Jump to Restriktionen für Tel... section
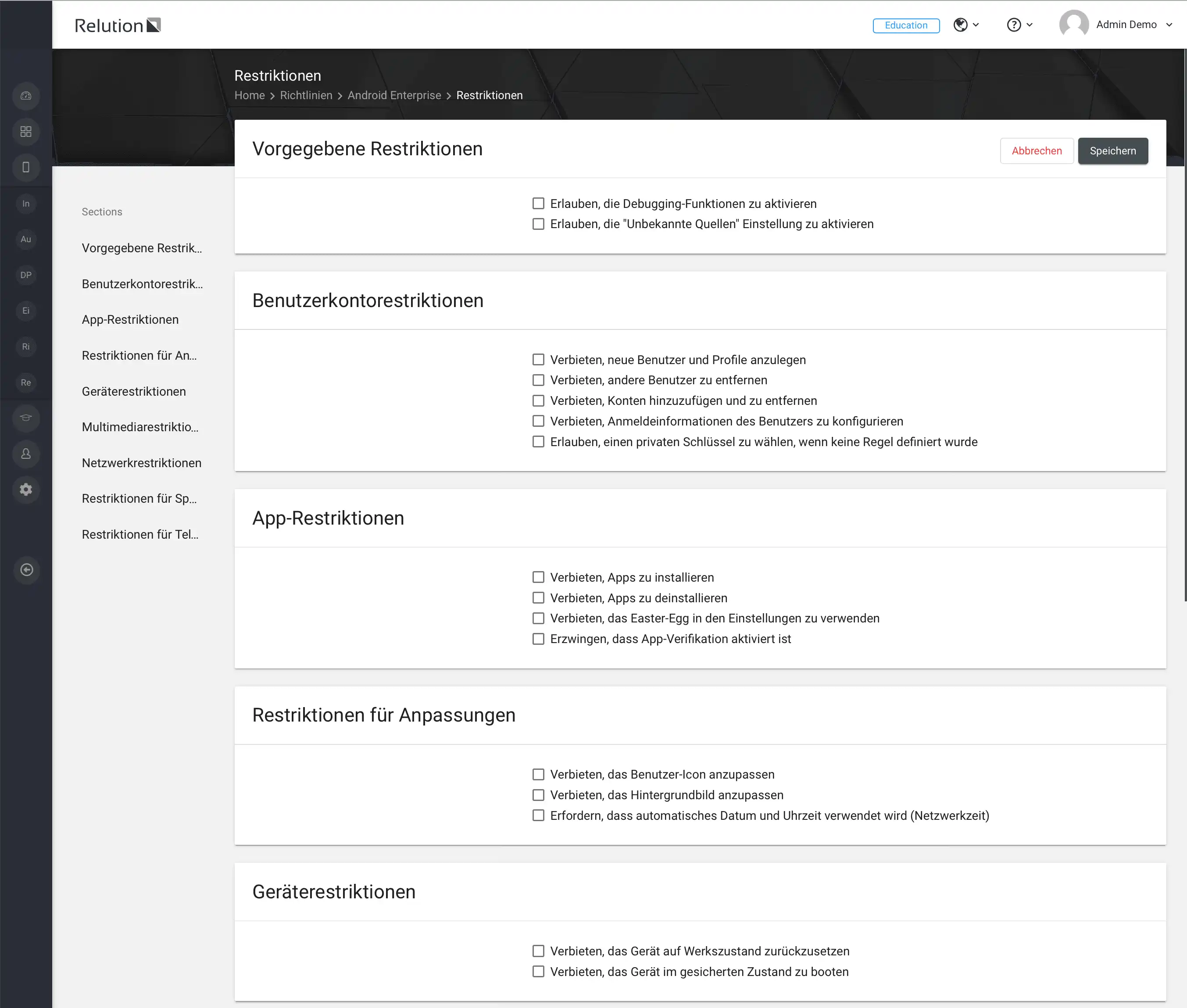The image size is (1187, 1008). pyautogui.click(x=140, y=534)
